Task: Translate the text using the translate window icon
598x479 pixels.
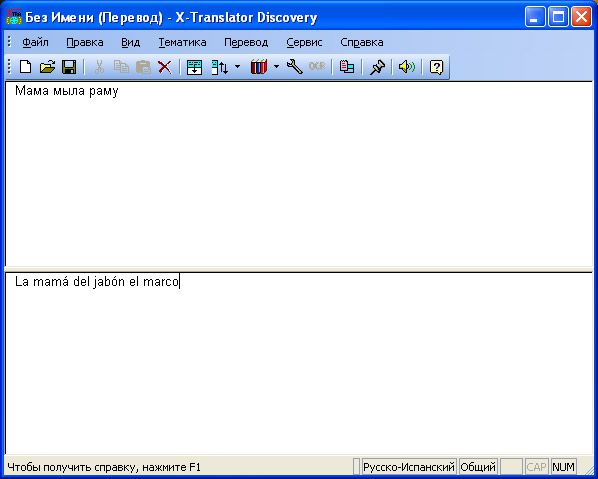Action: click(x=194, y=67)
